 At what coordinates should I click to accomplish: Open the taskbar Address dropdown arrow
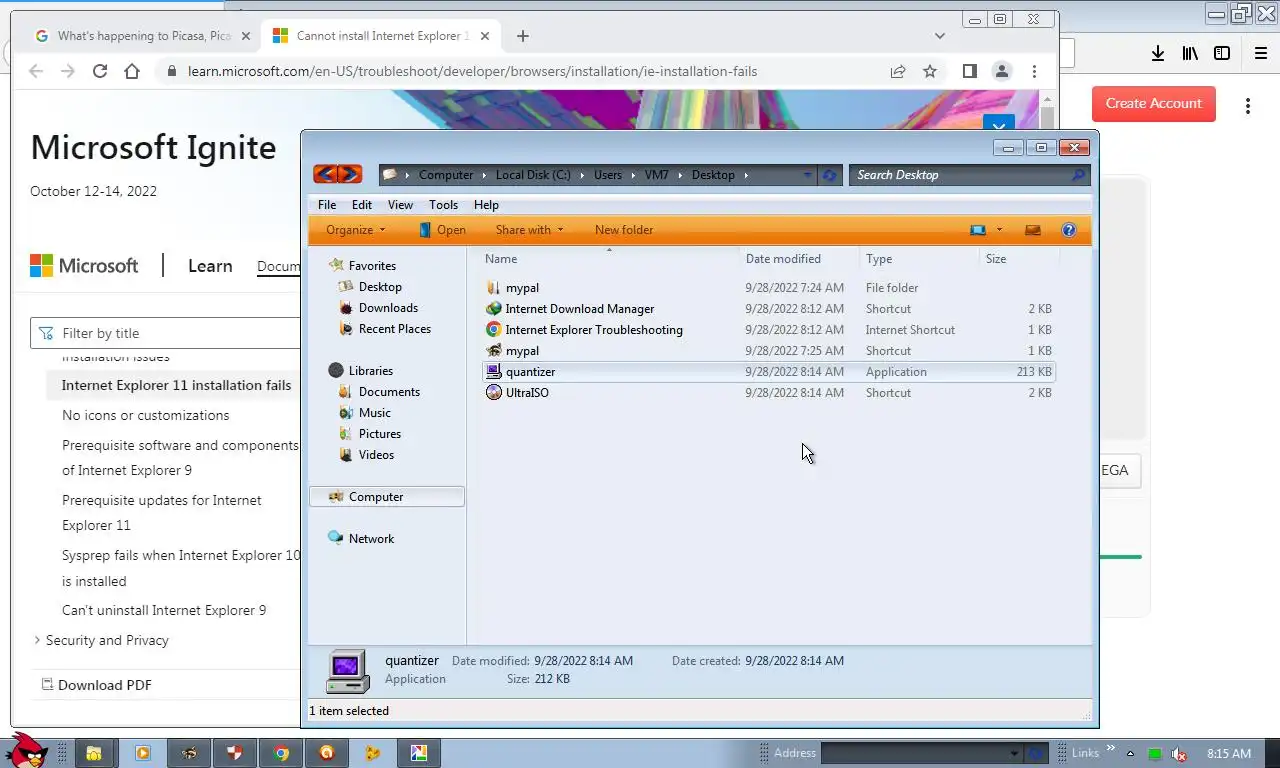point(1014,754)
